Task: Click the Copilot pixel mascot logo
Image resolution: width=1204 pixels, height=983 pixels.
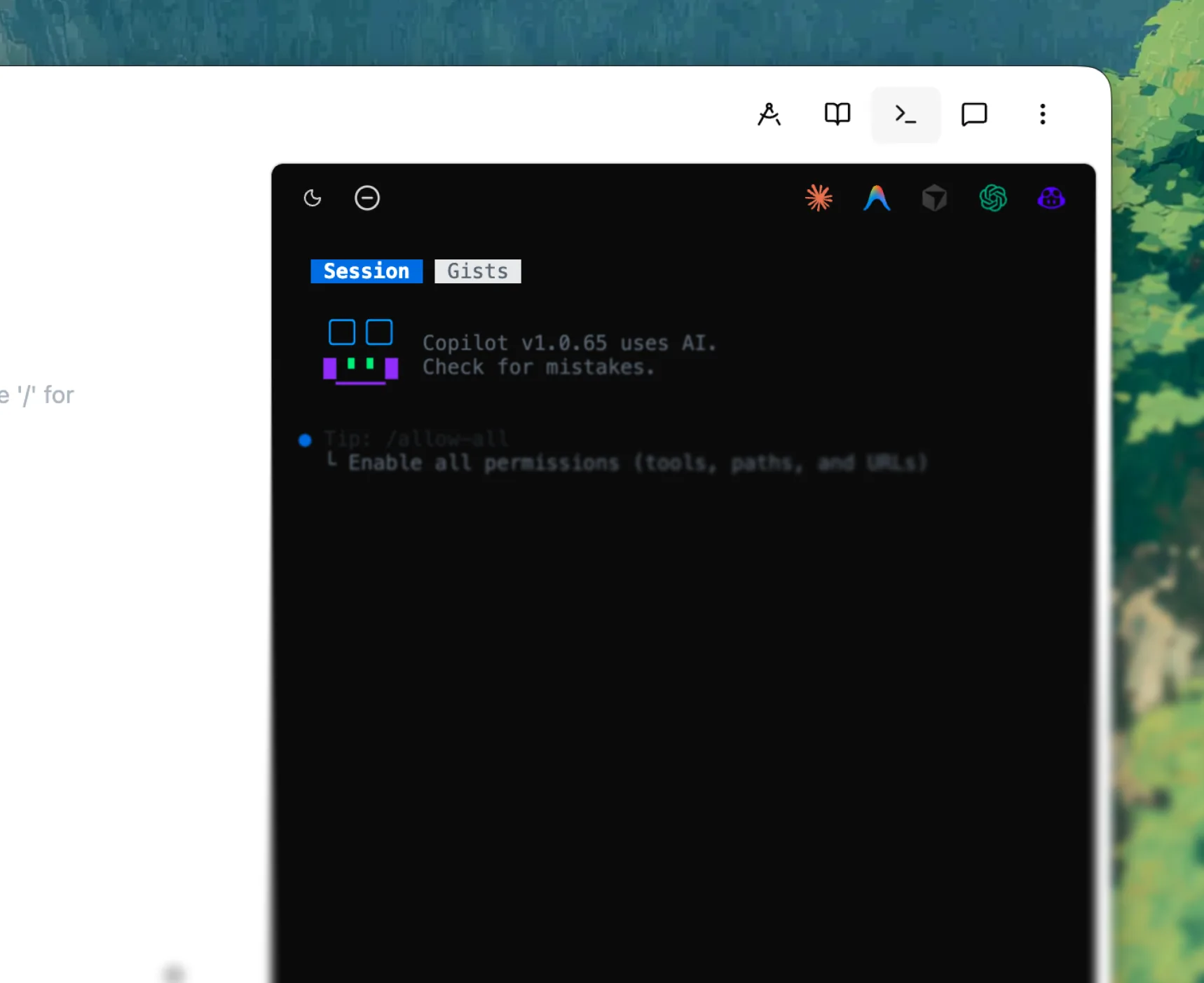Action: click(x=360, y=352)
